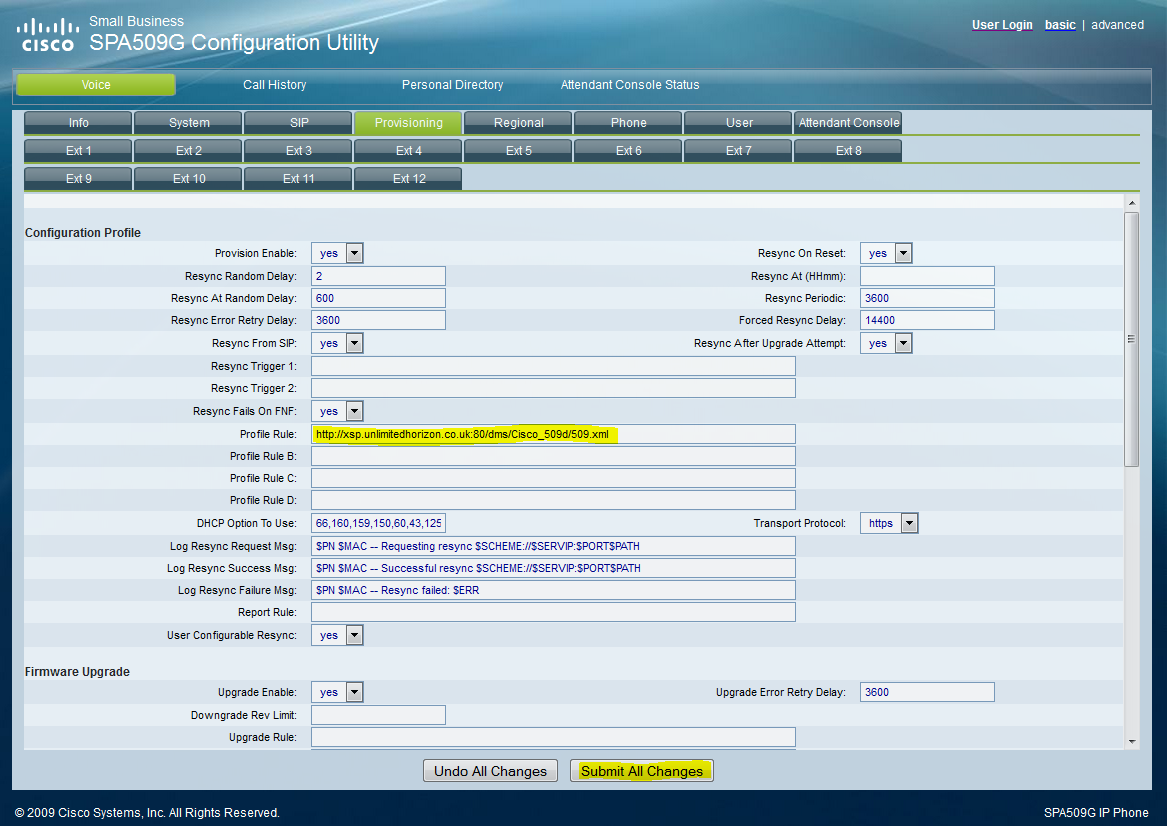The width and height of the screenshot is (1167, 826).
Task: Click the Log Resync Failure Msg field
Action: (x=553, y=590)
